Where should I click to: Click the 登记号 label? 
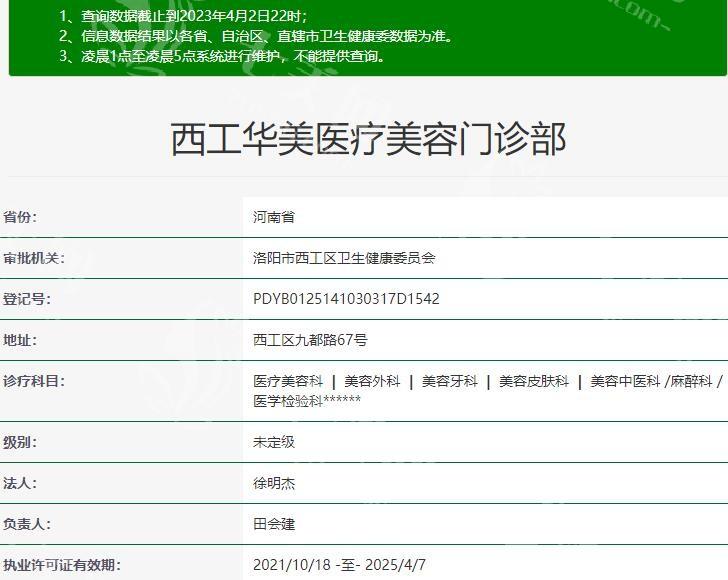click(26, 299)
